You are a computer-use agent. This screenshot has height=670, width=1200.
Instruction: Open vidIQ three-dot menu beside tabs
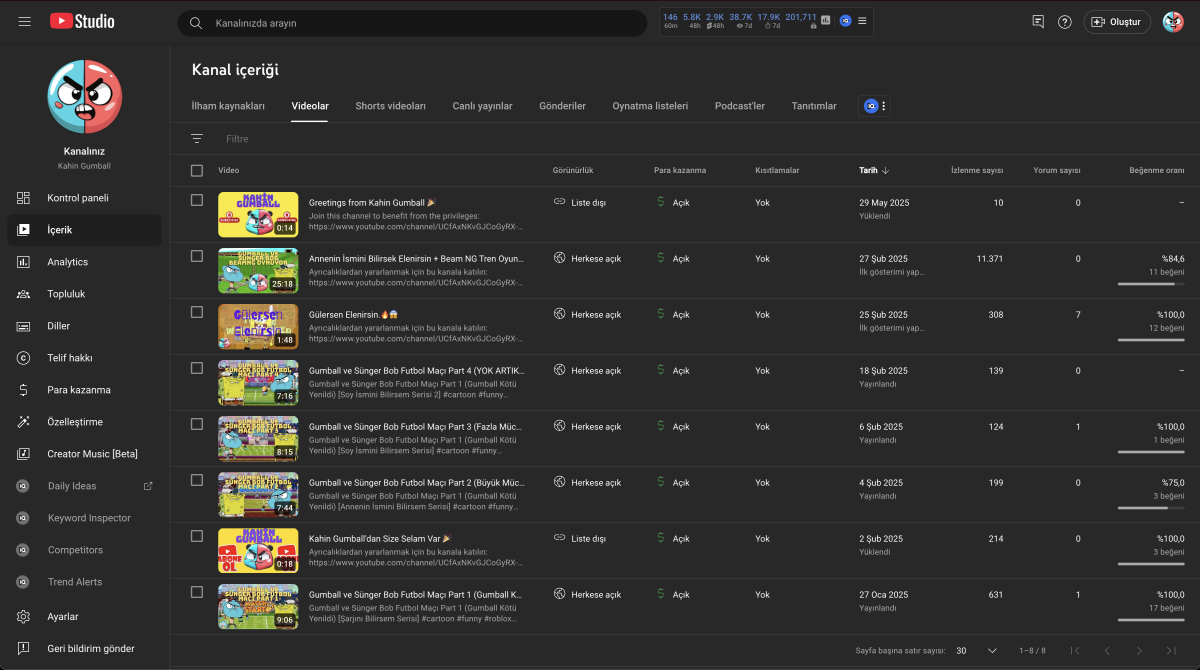(883, 106)
